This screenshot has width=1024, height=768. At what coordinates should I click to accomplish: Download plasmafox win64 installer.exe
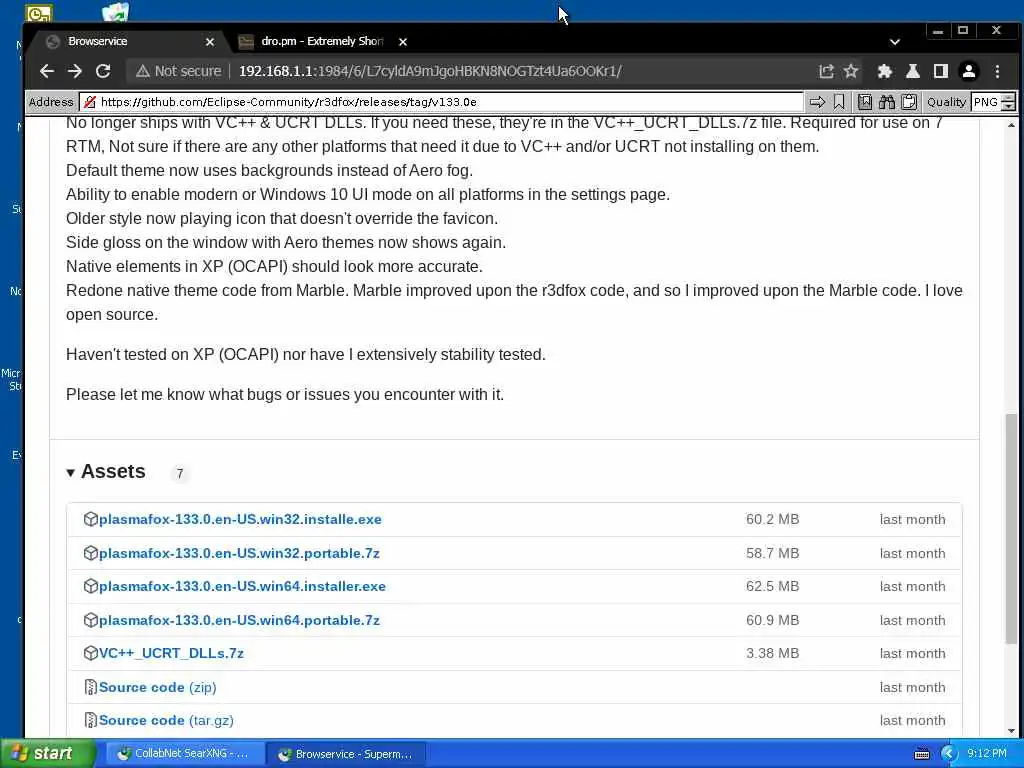coord(242,586)
